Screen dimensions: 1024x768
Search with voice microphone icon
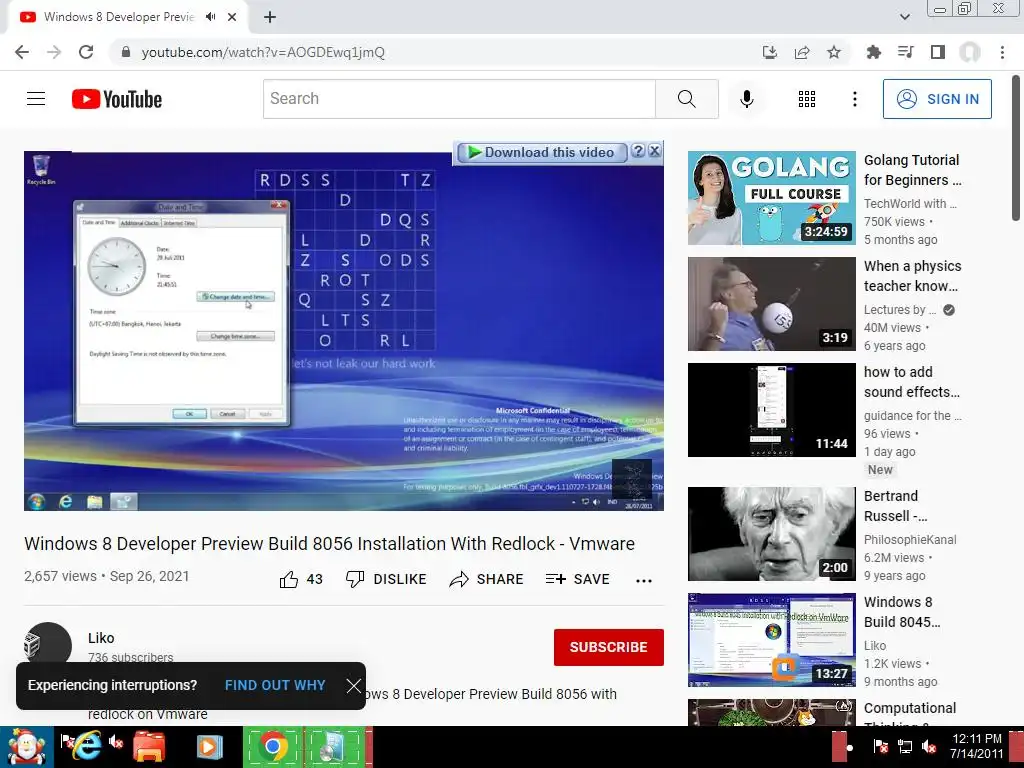(x=746, y=99)
